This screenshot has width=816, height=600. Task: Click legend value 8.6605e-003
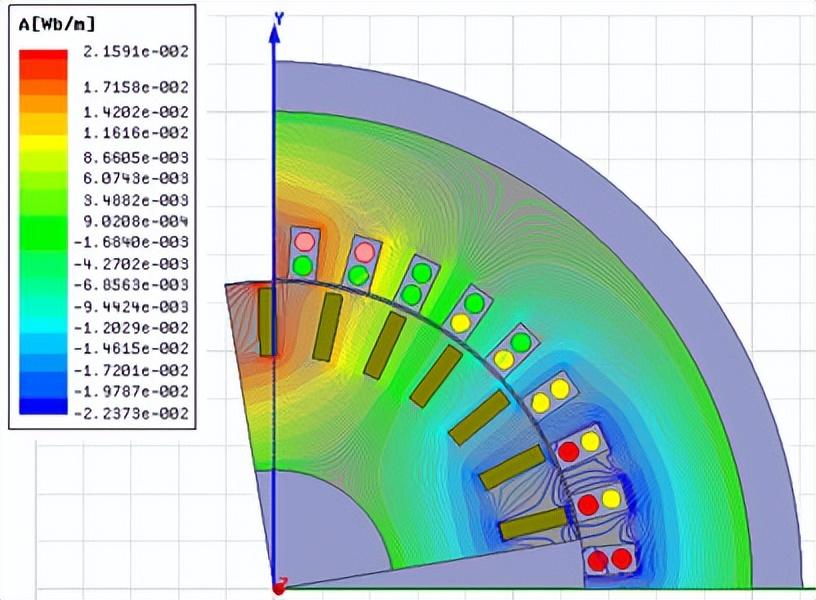click(135, 158)
